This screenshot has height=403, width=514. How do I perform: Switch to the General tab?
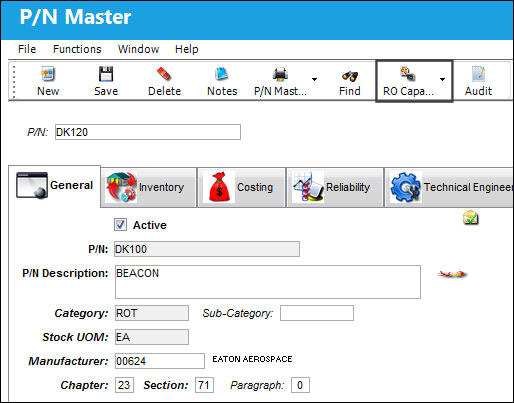tap(55, 186)
